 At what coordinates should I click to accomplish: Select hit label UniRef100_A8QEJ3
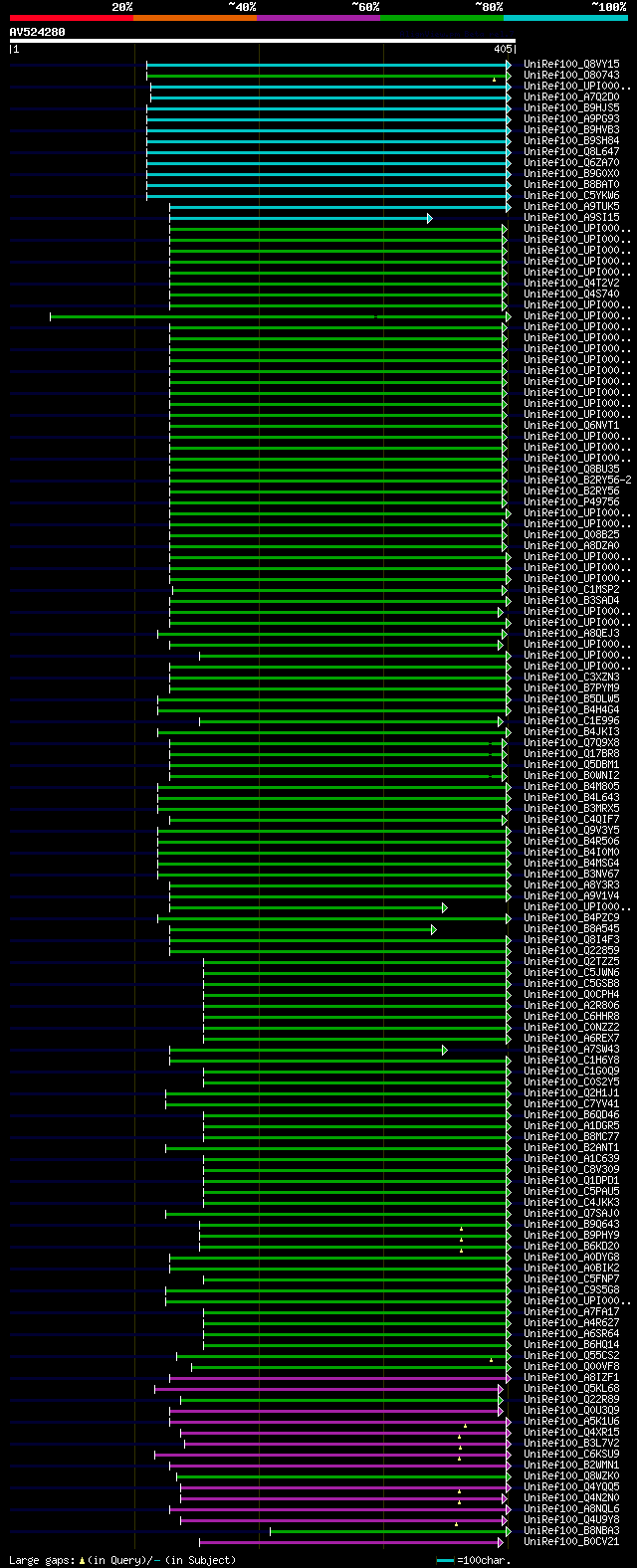[571, 633]
